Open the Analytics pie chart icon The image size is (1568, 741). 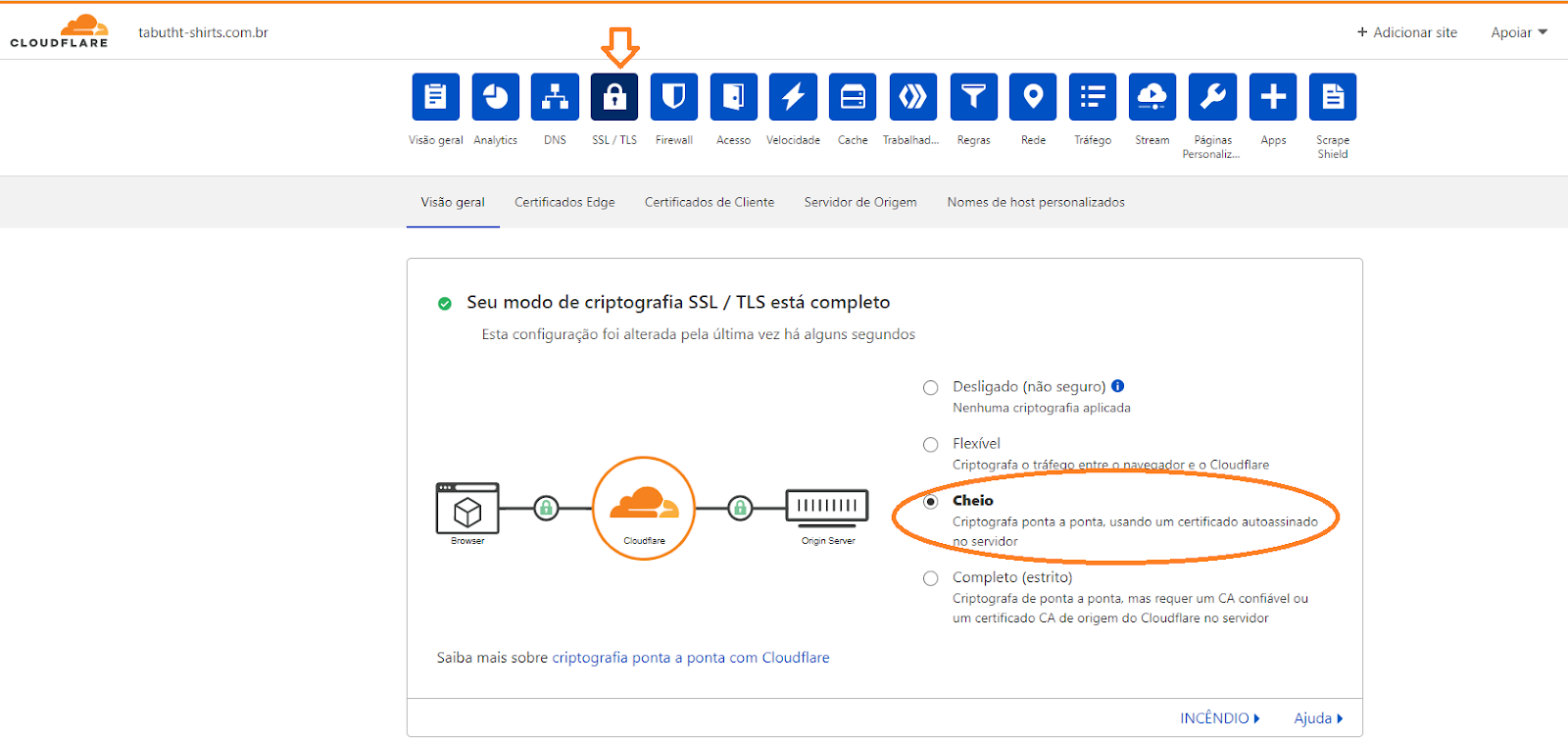pos(496,97)
